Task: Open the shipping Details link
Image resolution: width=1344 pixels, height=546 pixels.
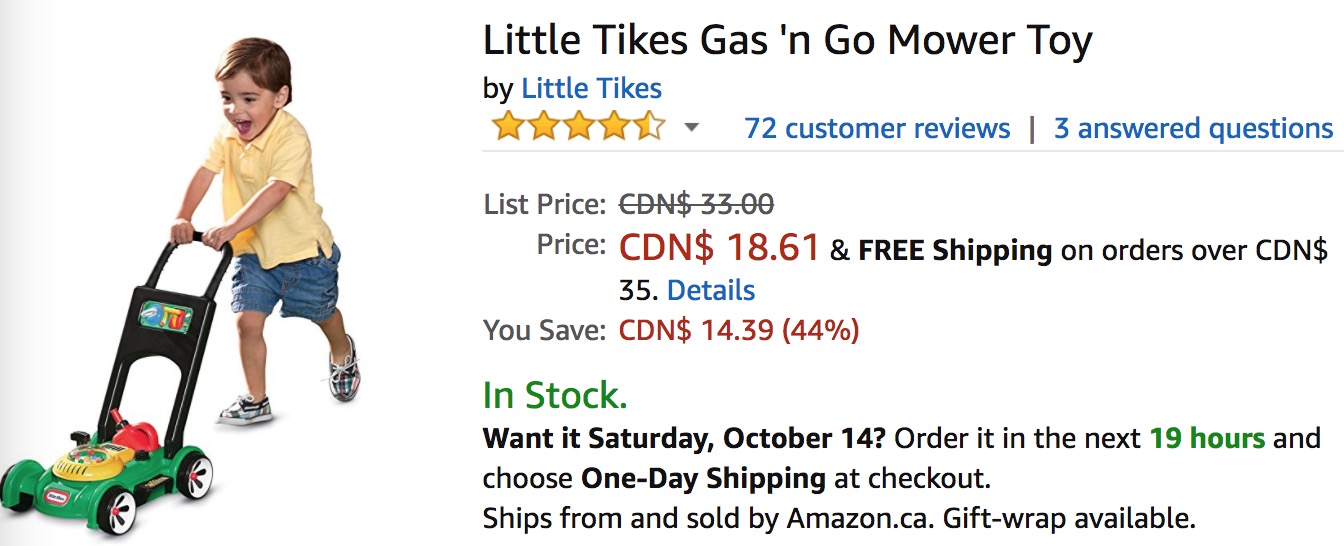Action: point(710,290)
